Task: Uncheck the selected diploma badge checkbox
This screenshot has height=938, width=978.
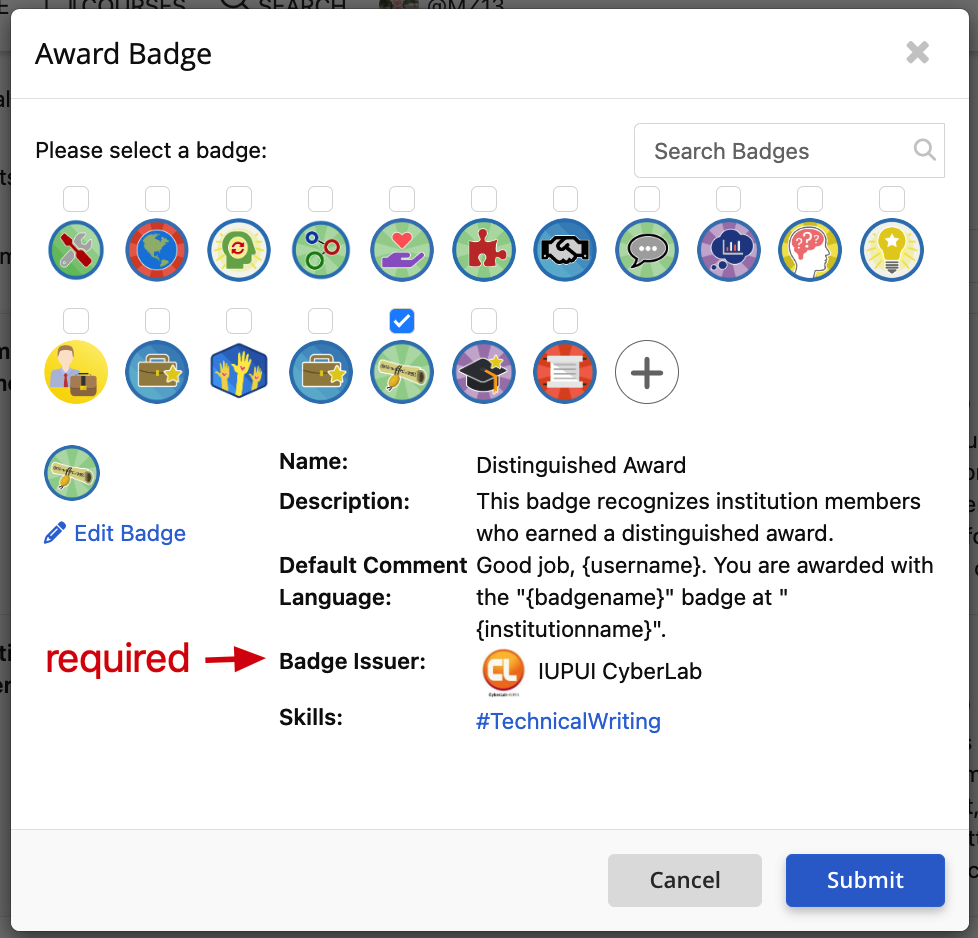Action: (x=402, y=321)
